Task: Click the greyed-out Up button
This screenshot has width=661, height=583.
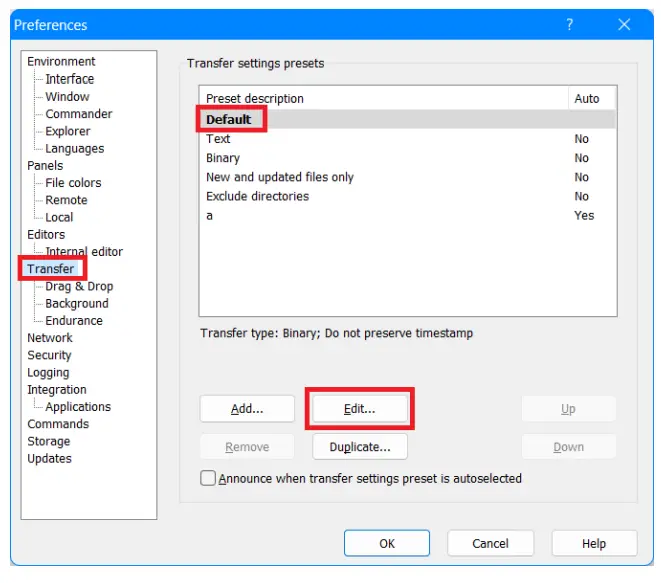Action: pos(568,408)
